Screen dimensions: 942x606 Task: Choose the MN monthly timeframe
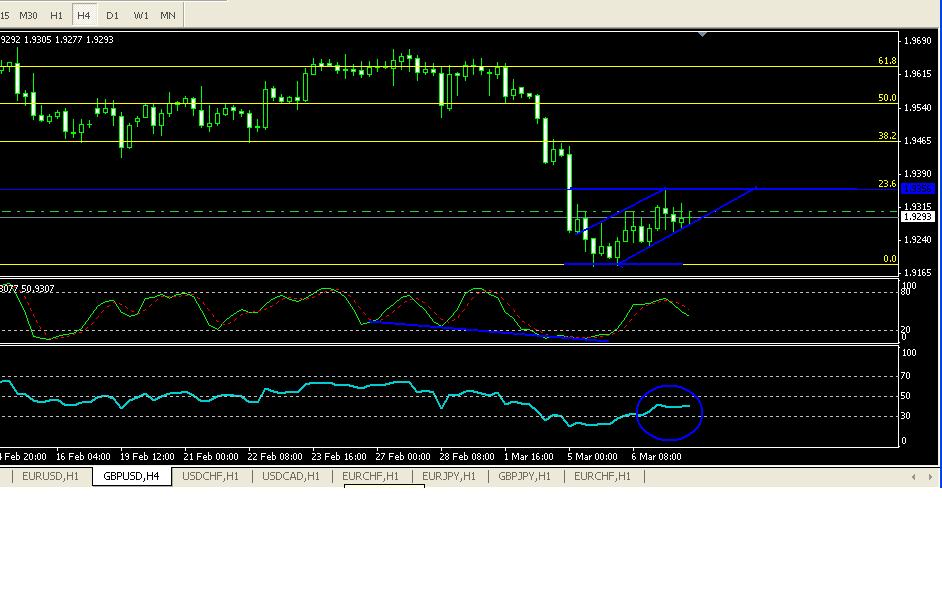click(168, 15)
